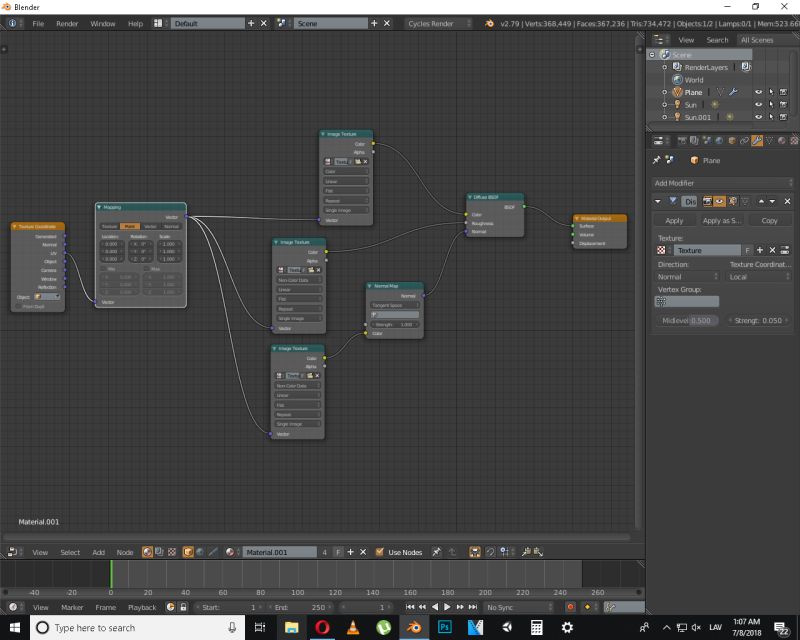Enable snapping via the magnet icon

490,551
